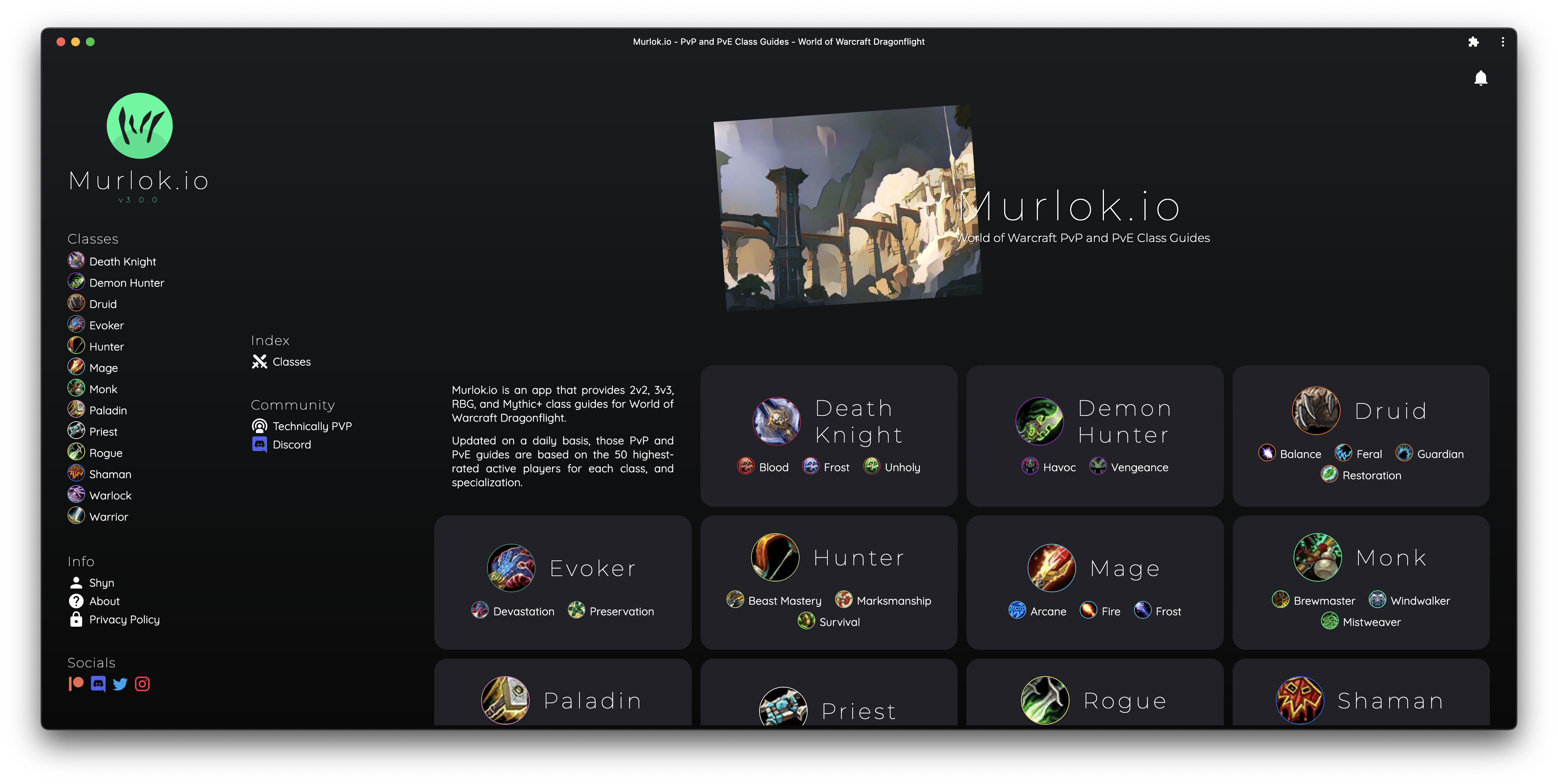Open the Patreon social icon
1558x784 pixels.
point(76,684)
